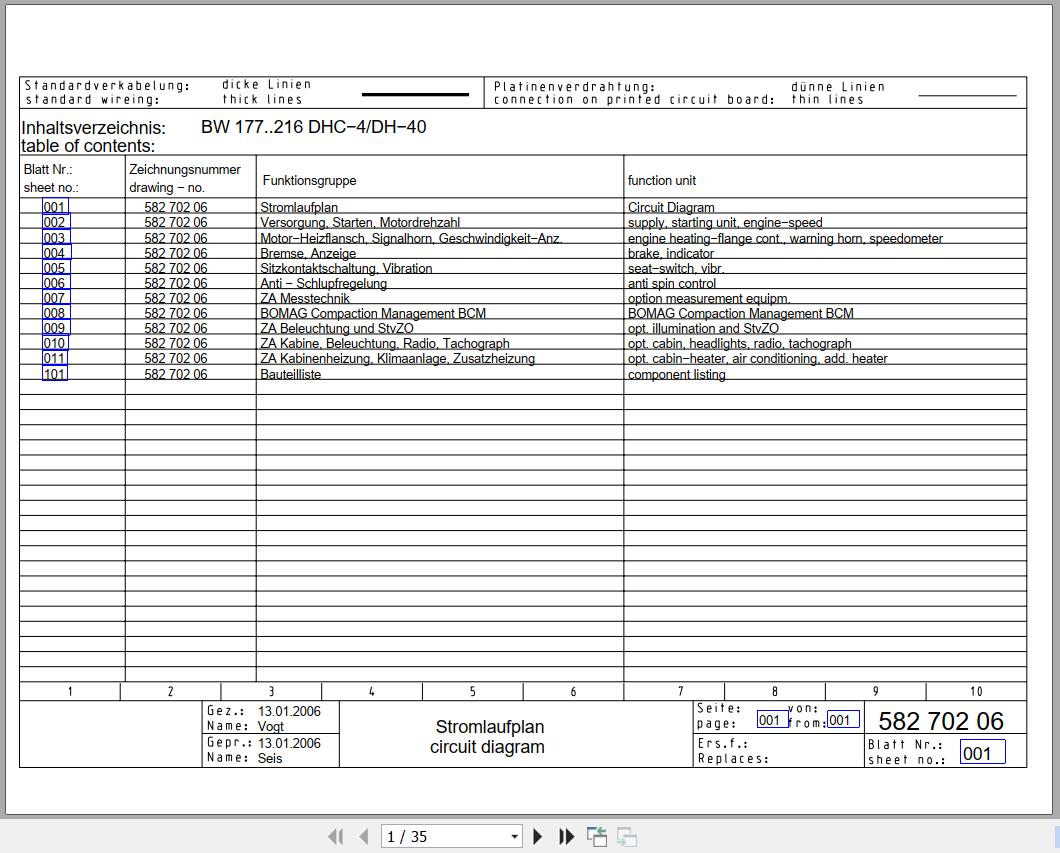1060x853 pixels.
Task: Open sheet 001 Stromlaufplan link
Action: [x=54, y=208]
